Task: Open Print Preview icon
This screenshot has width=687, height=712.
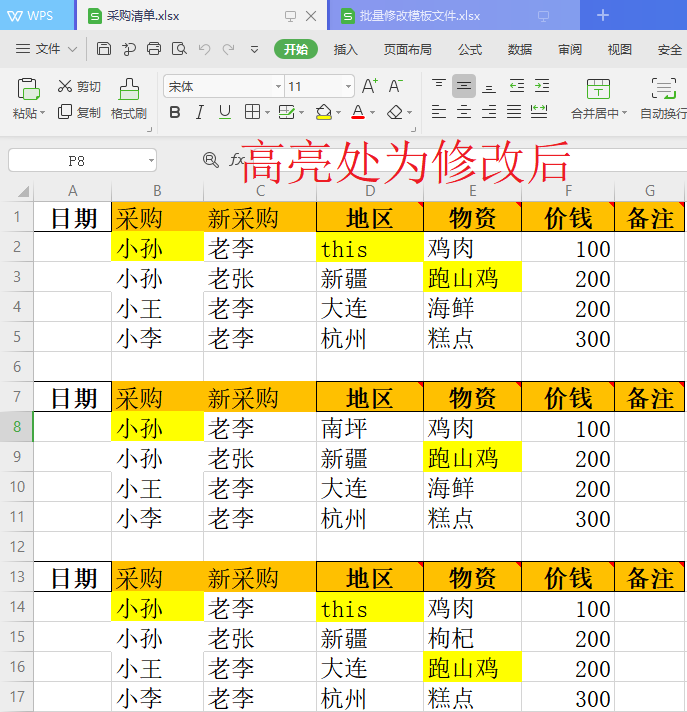Action: (179, 49)
